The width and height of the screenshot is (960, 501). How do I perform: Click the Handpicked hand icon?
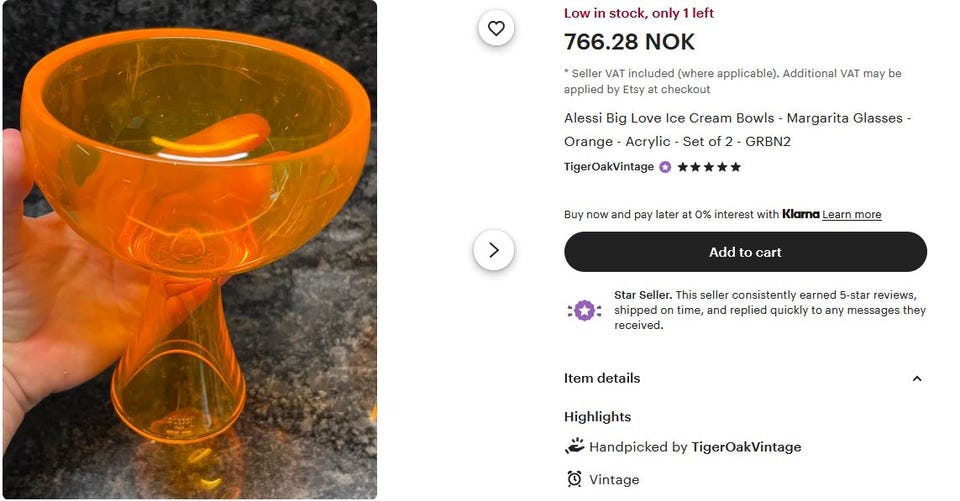click(574, 447)
